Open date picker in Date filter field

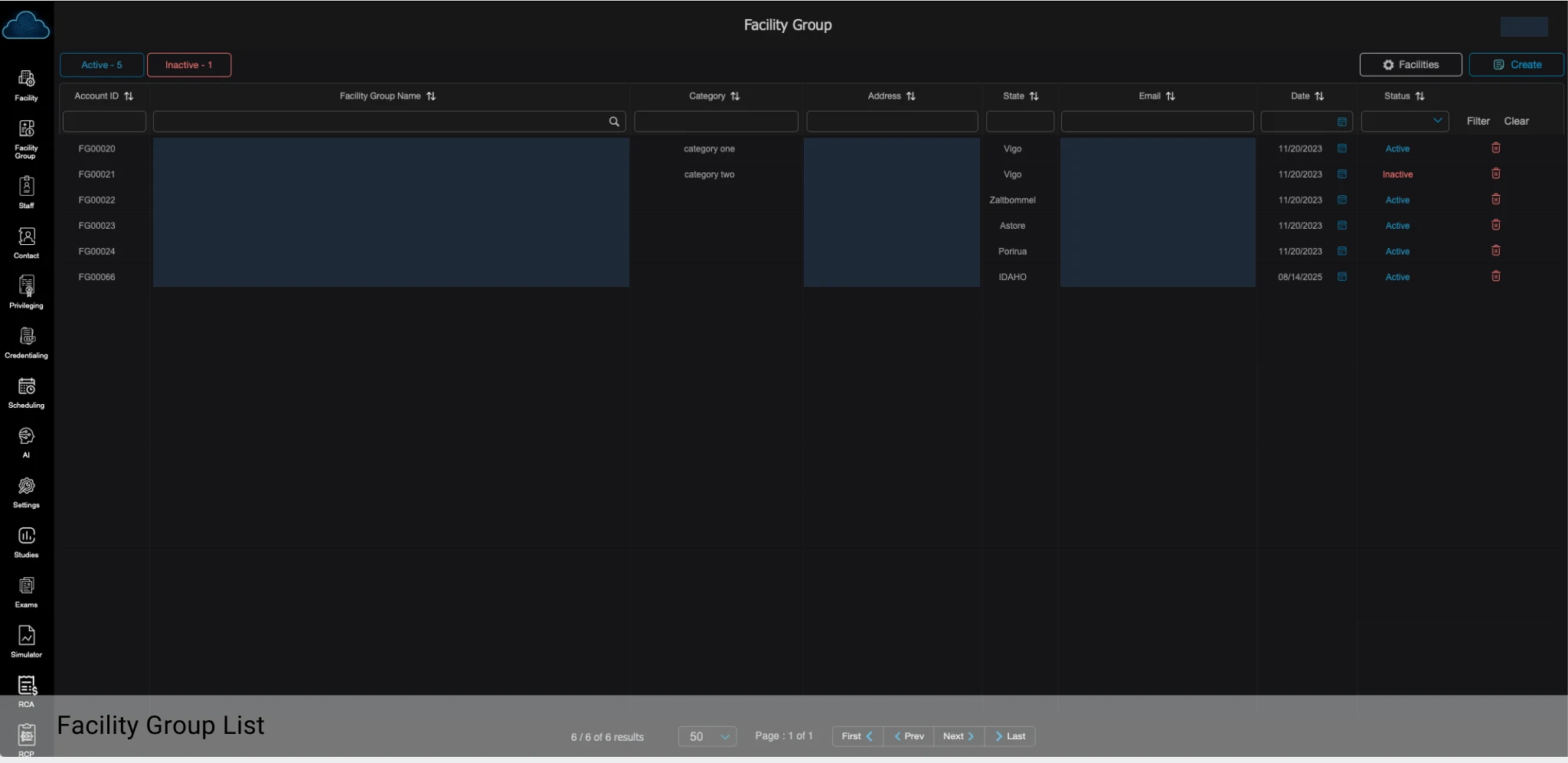coord(1341,122)
